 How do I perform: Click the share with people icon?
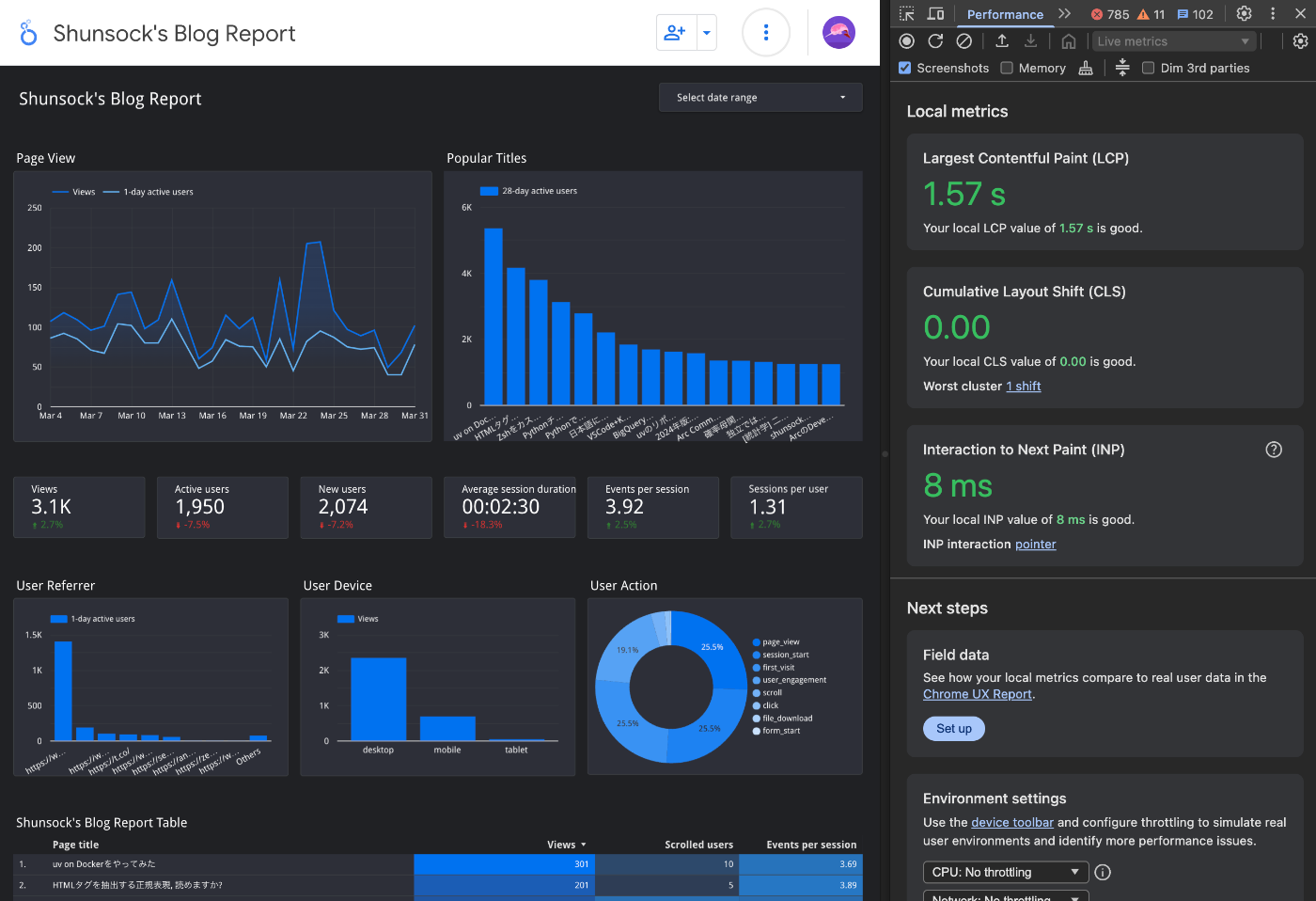click(x=675, y=33)
